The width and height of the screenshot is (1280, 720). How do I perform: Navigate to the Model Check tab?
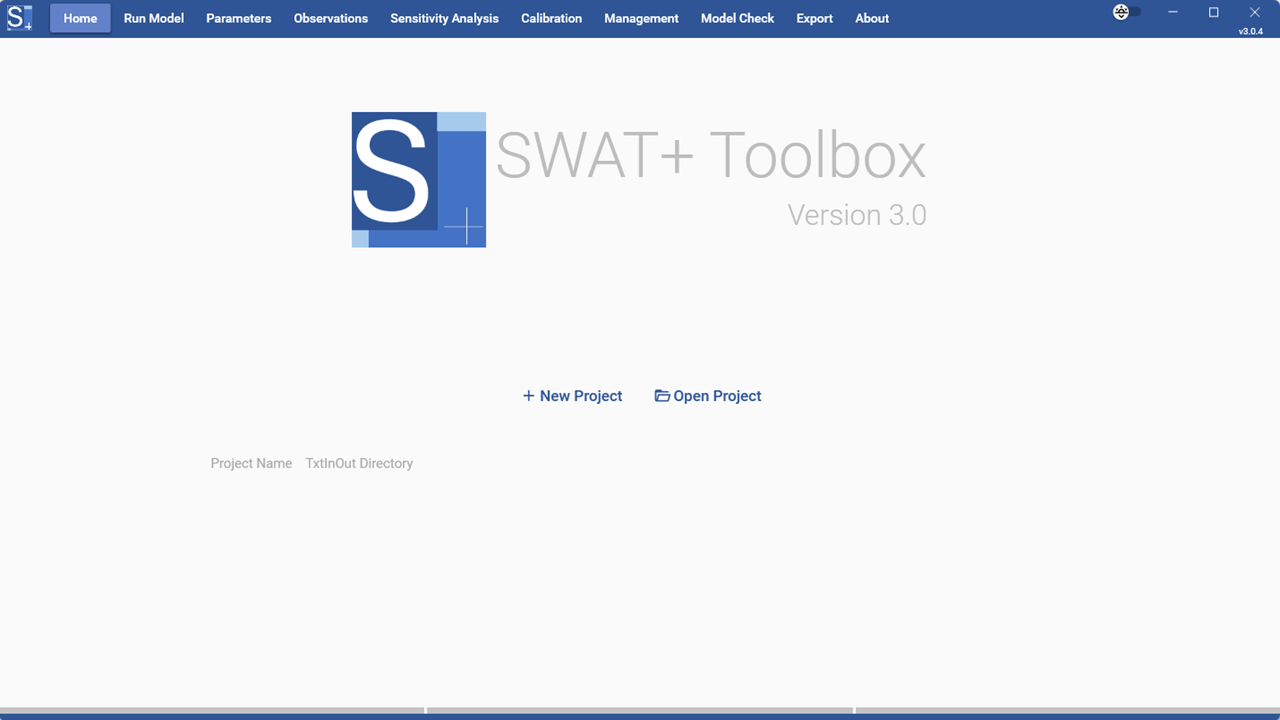[737, 18]
